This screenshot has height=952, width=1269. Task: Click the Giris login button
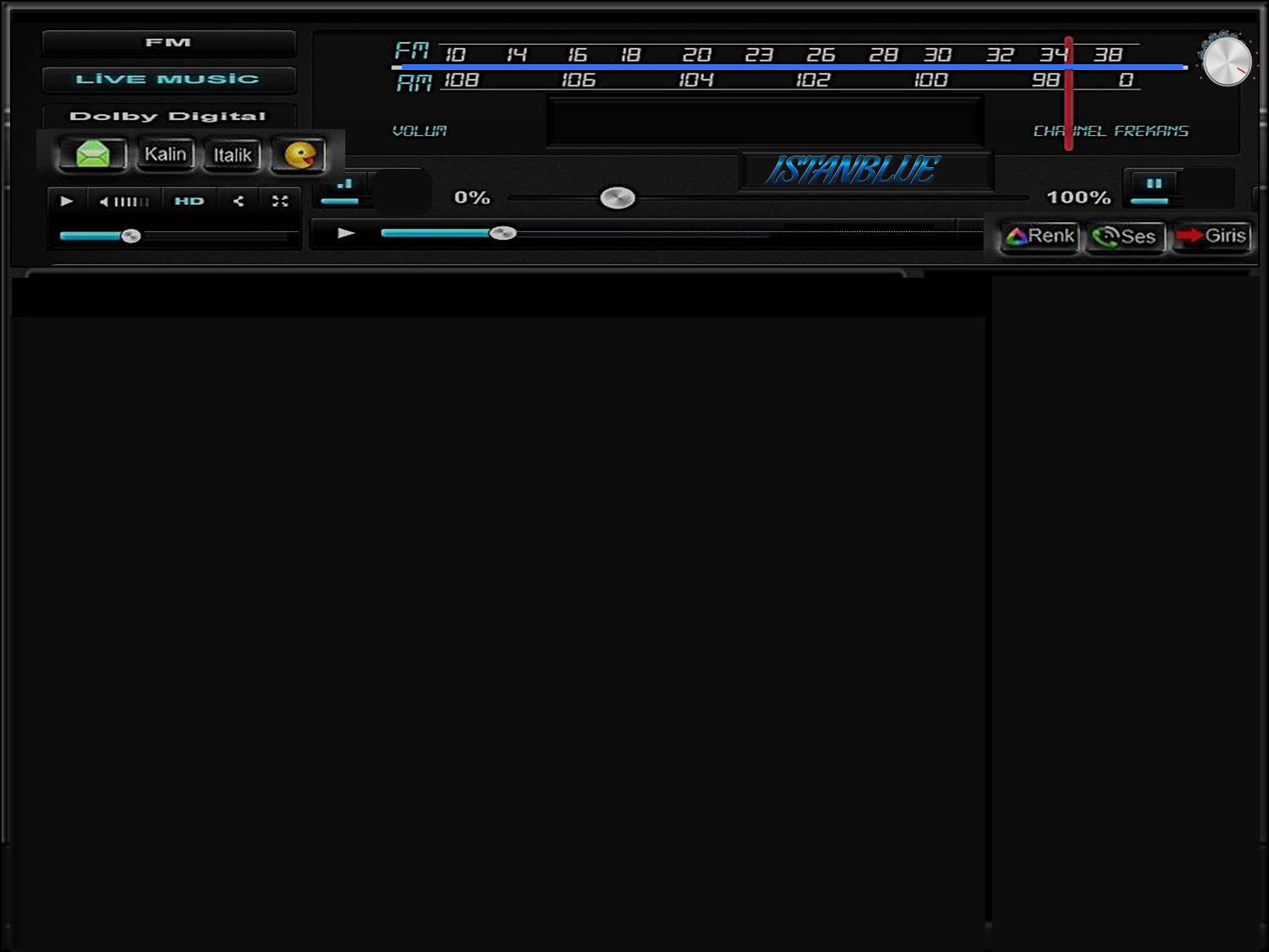[x=1212, y=236]
